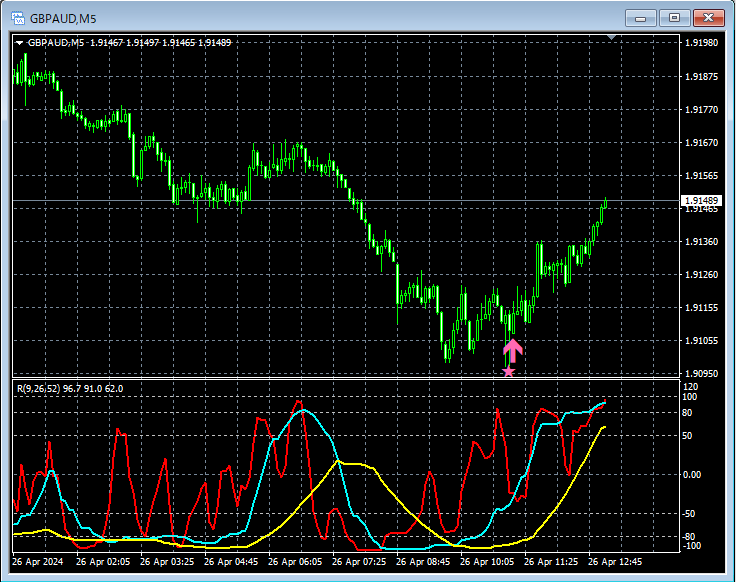
Task: Click time label 26 Apr 02:05
Action: [103, 562]
